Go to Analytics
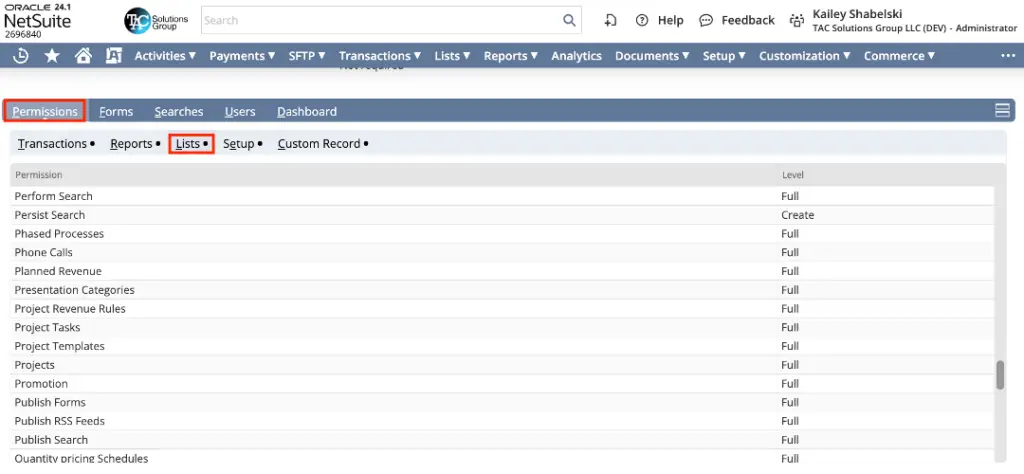1024x474 pixels. [x=576, y=56]
